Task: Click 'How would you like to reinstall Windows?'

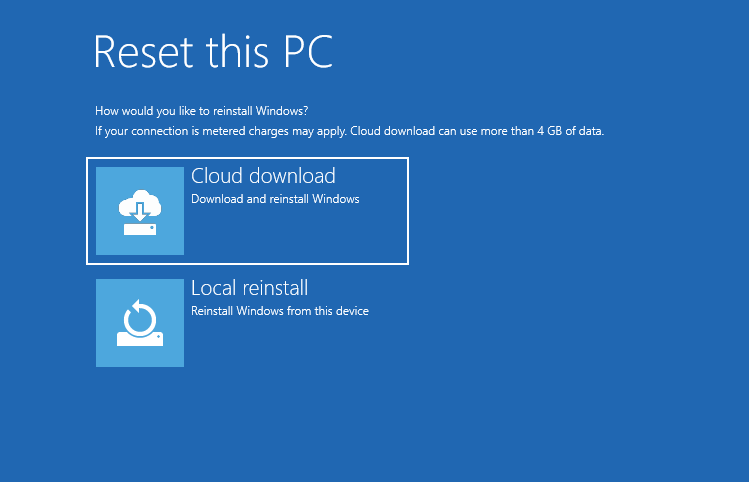Action: pos(202,111)
